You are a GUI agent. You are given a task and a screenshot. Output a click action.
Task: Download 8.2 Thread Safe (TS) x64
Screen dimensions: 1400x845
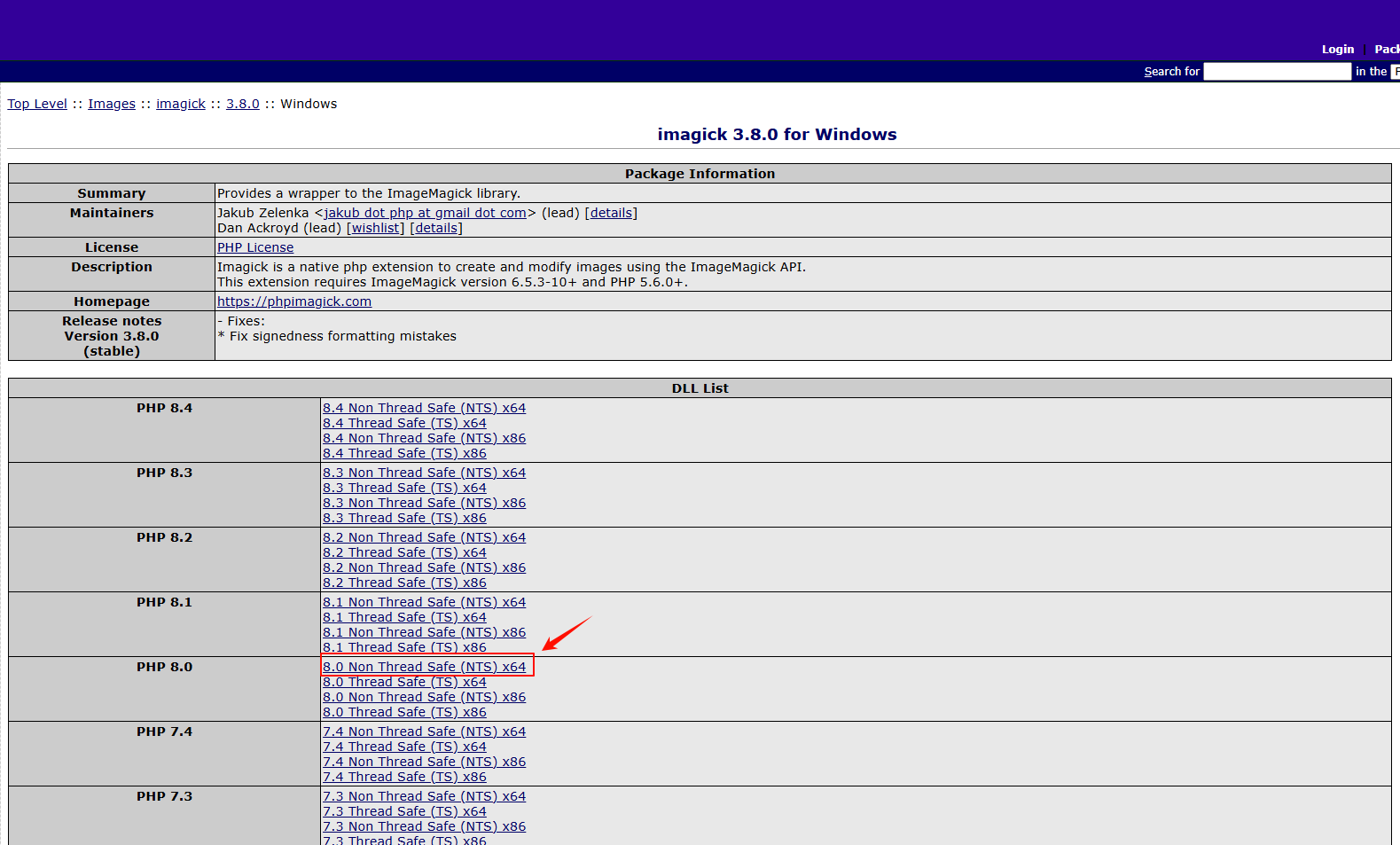pyautogui.click(x=404, y=552)
